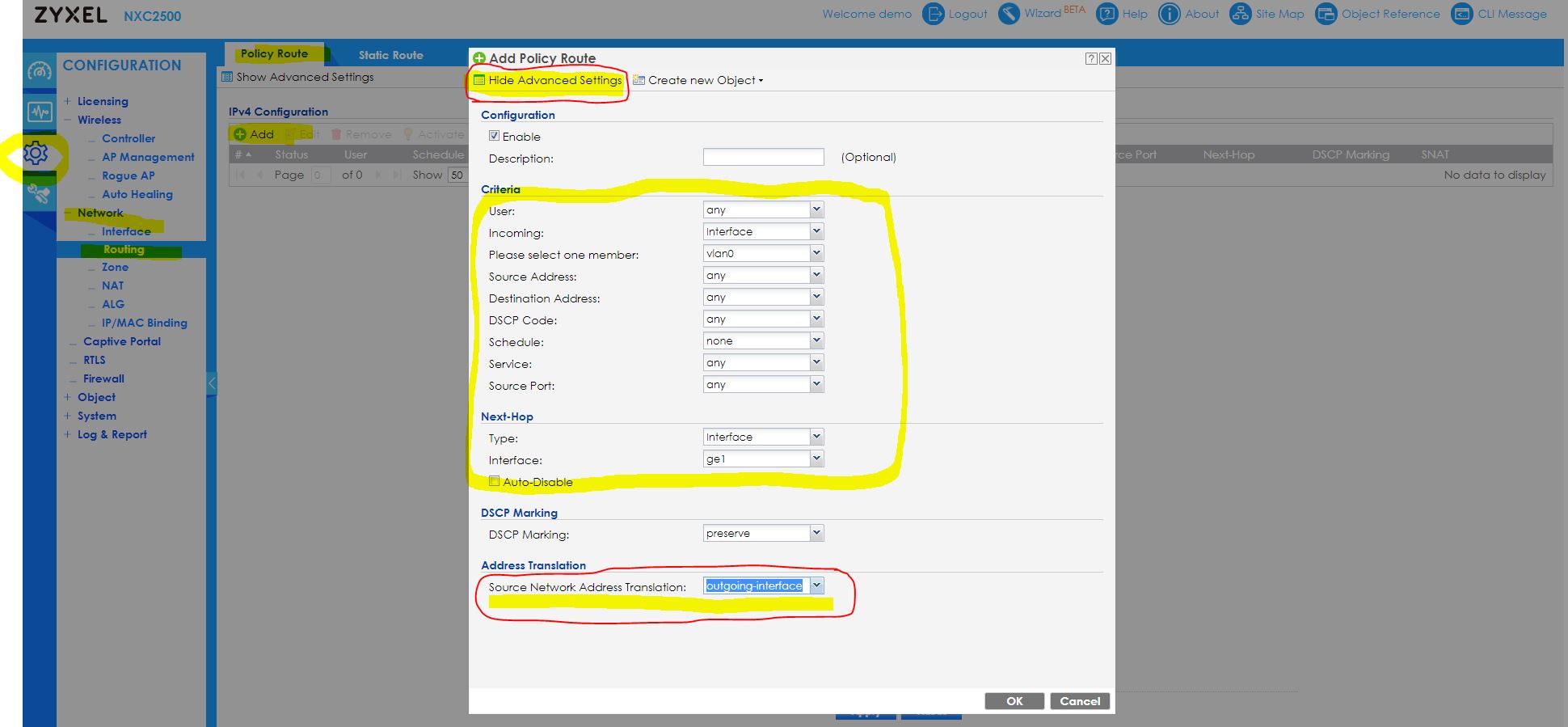The image size is (1568, 727).
Task: Click Hide Advanced Settings
Action: pos(548,80)
